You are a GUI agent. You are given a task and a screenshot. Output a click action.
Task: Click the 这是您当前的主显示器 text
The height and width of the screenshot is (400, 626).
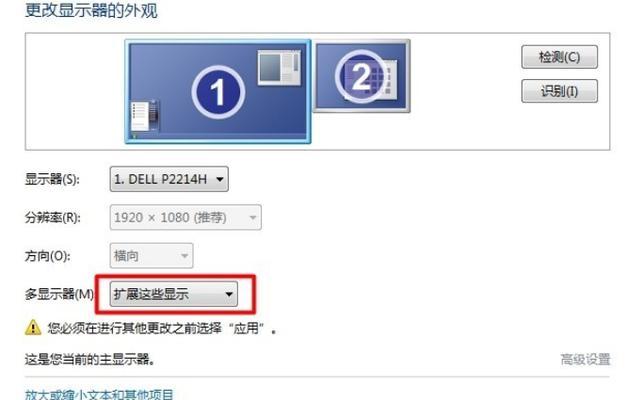[x=90, y=359]
